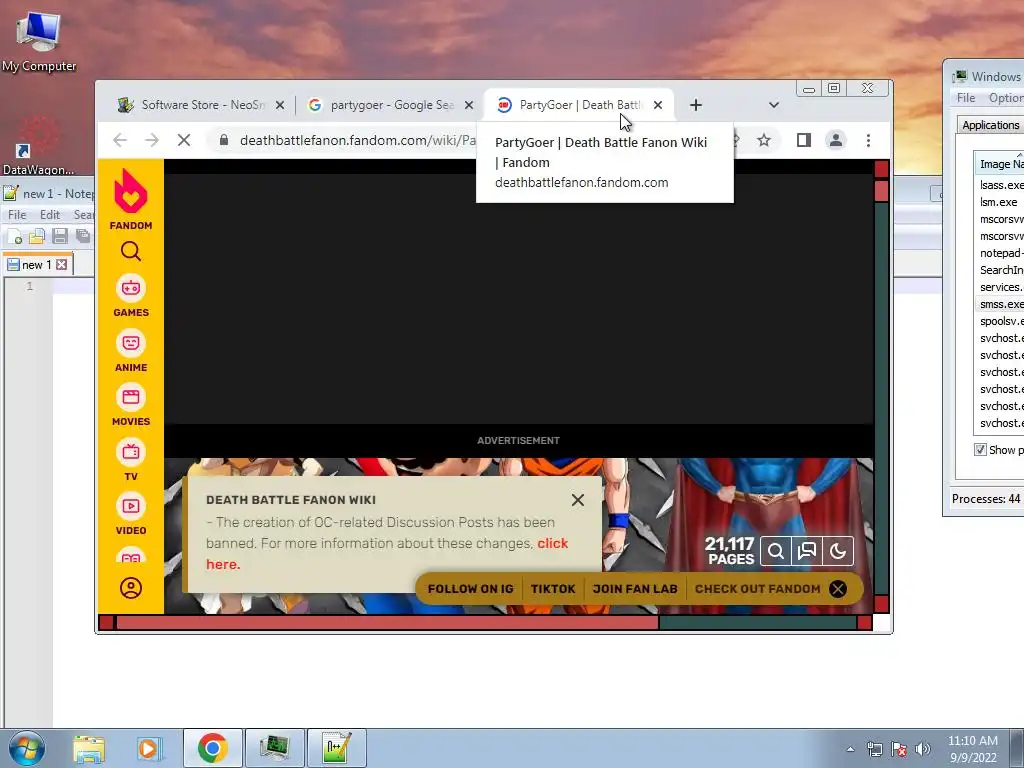
Task: Open the TV category
Action: pyautogui.click(x=131, y=460)
